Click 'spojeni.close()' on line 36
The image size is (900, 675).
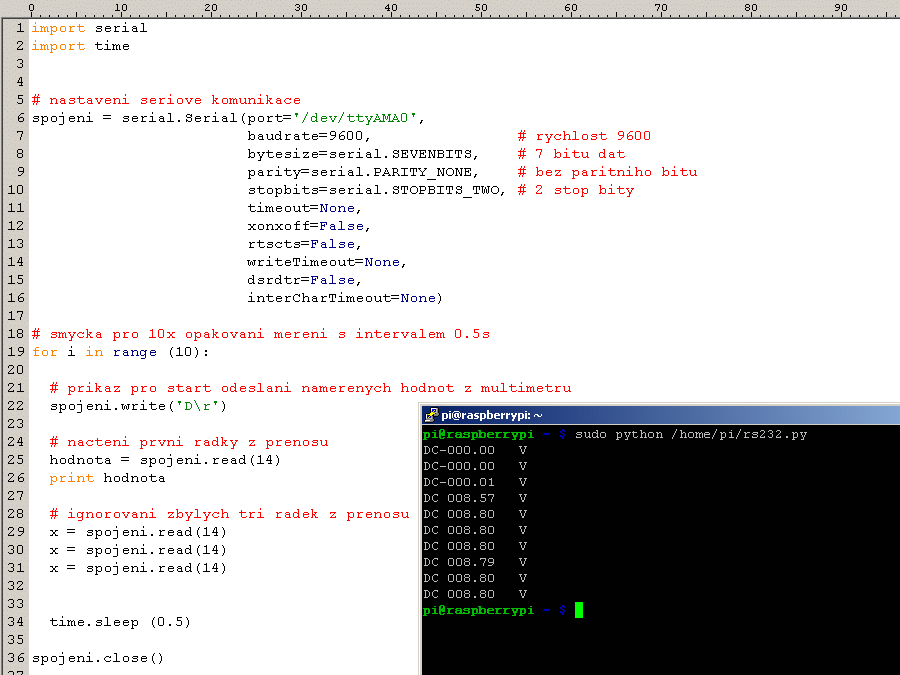point(98,658)
